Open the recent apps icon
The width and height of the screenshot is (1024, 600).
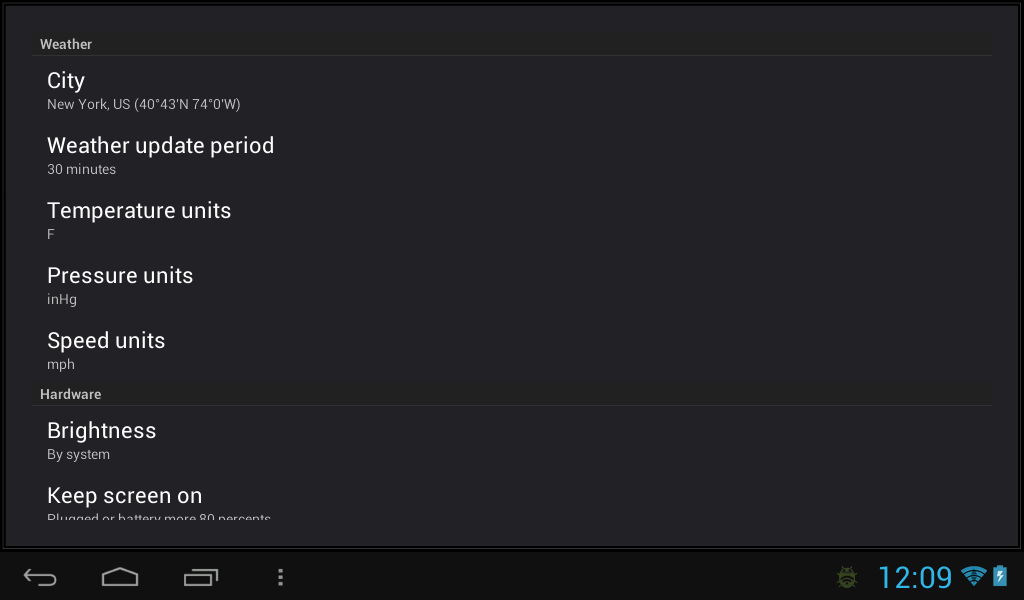(200, 577)
